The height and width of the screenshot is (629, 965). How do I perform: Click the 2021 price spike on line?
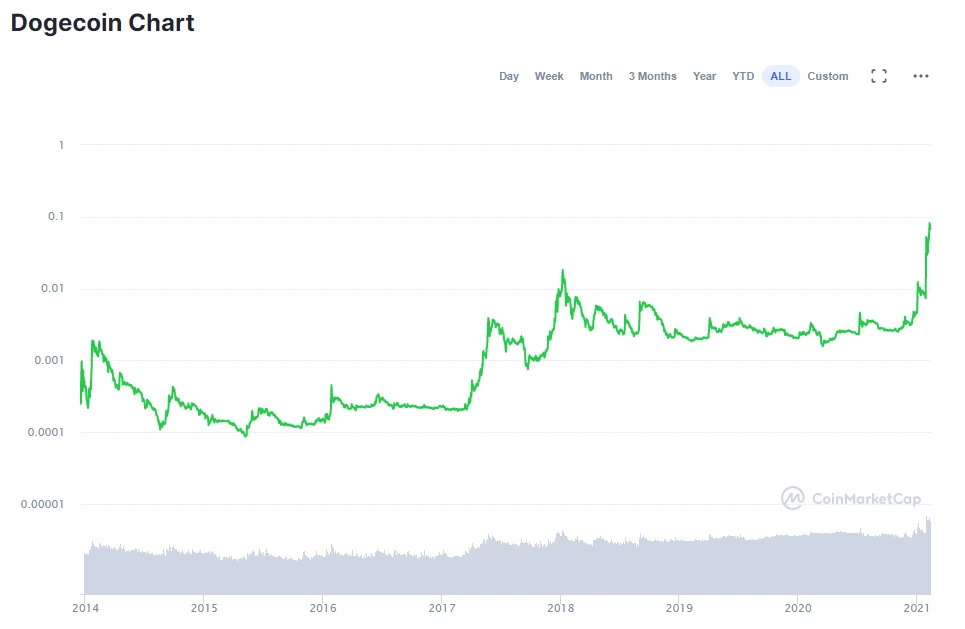pyautogui.click(x=929, y=226)
